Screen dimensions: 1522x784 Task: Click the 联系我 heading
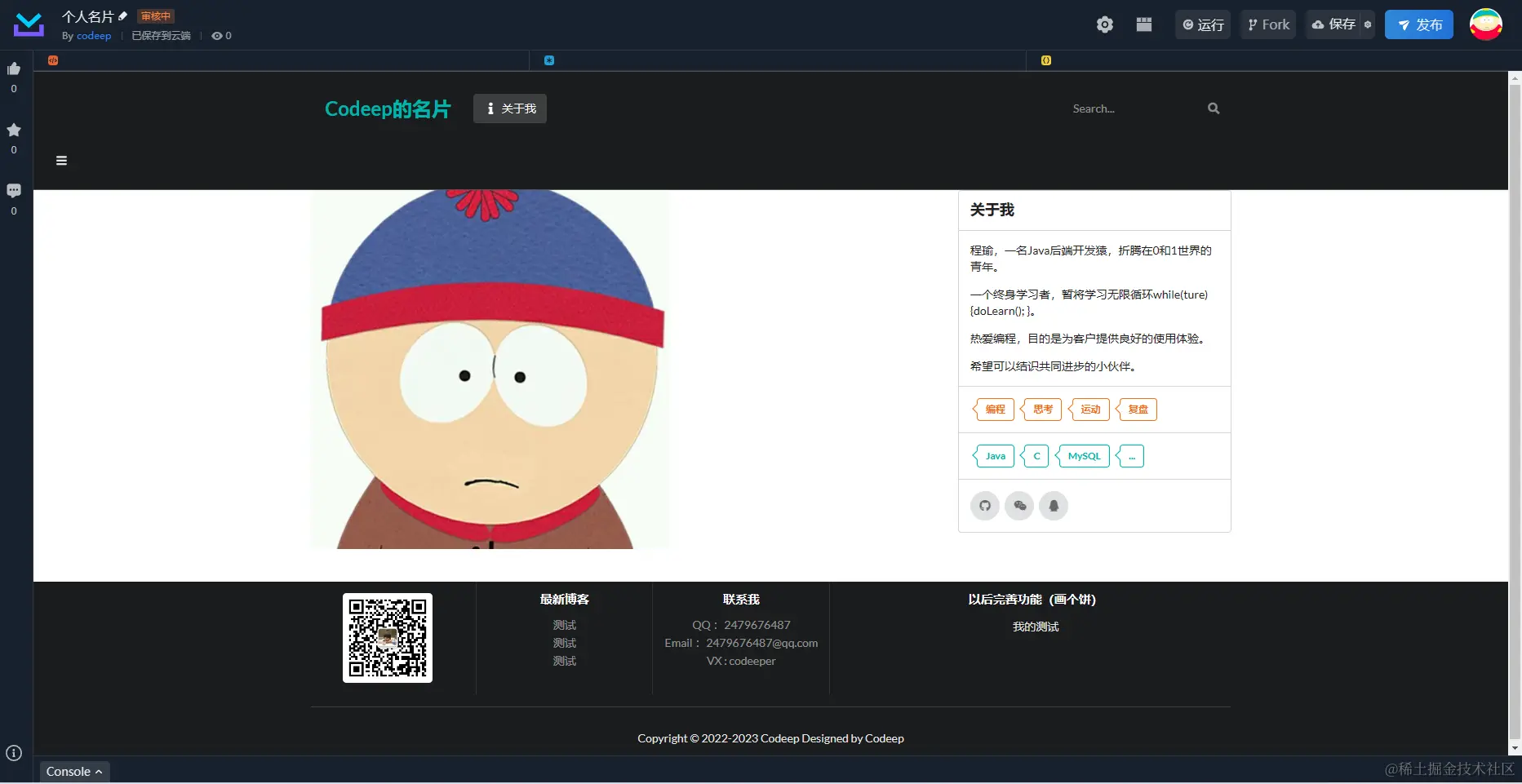[x=741, y=600]
